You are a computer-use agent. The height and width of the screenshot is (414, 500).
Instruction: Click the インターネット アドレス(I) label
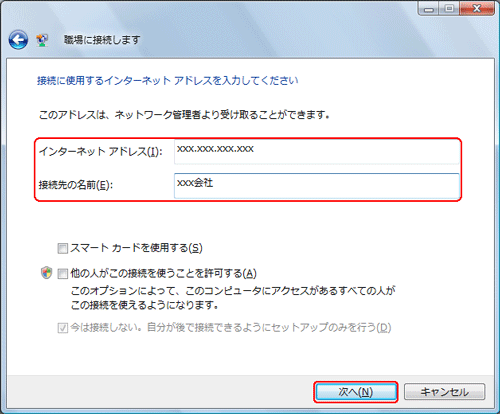(x=101, y=152)
